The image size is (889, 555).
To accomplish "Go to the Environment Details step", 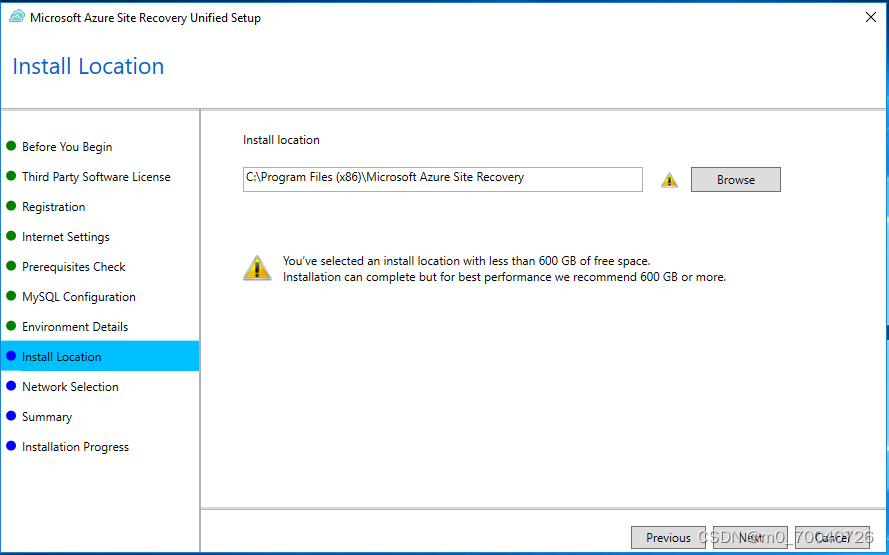I will (x=75, y=327).
